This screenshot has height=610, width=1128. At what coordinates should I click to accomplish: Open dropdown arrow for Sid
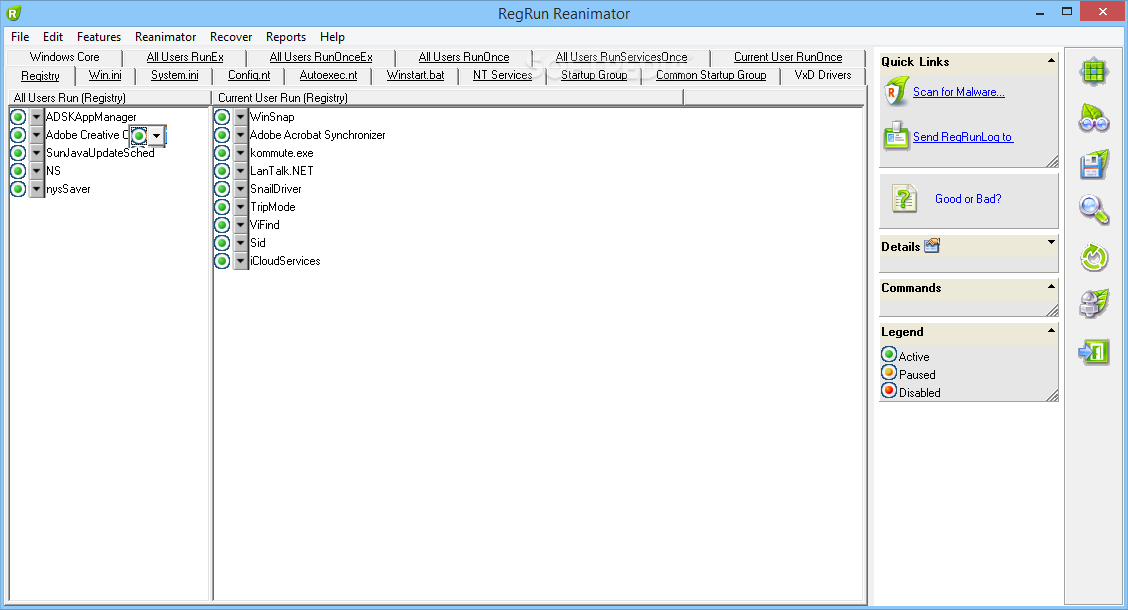(x=240, y=242)
